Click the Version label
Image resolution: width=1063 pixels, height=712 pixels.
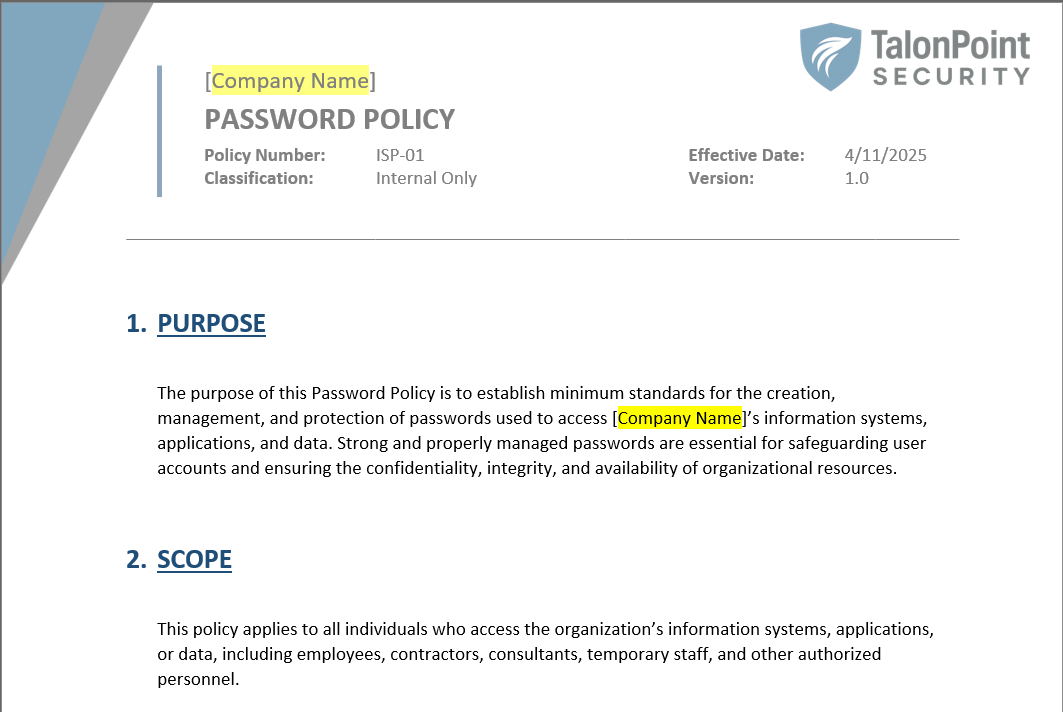tap(721, 178)
